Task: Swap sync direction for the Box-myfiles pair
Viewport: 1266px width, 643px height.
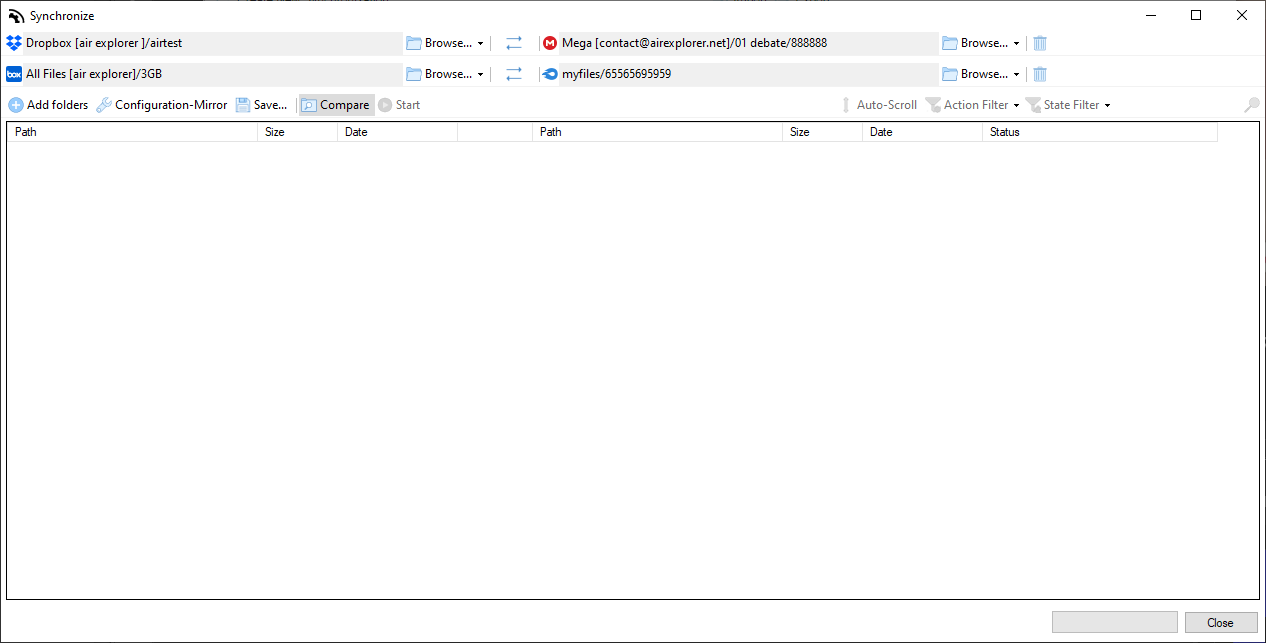Action: pos(513,73)
